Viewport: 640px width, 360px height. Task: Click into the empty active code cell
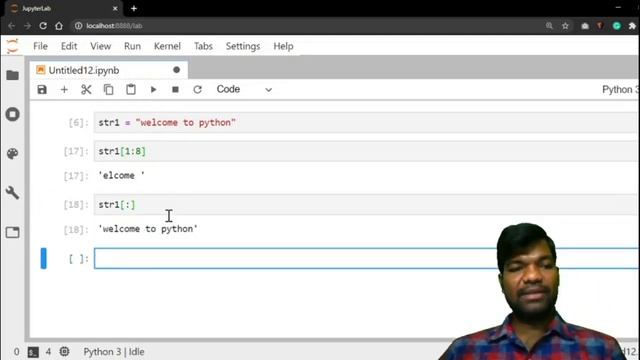pyautogui.click(x=366, y=258)
